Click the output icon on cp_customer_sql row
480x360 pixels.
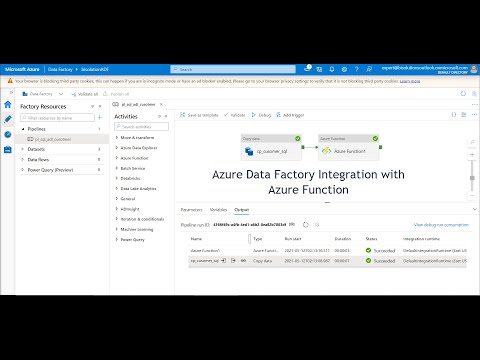tap(233, 260)
